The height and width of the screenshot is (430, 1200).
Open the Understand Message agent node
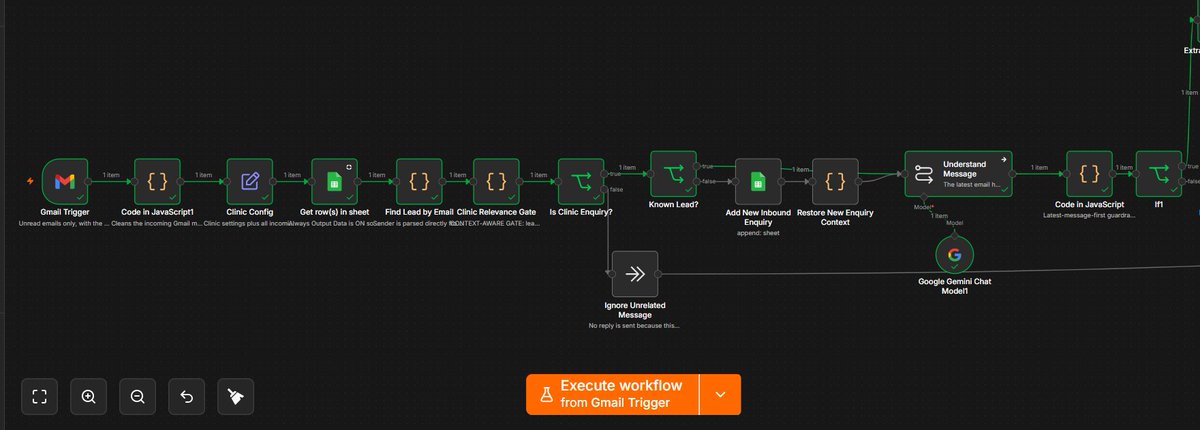(x=959, y=175)
